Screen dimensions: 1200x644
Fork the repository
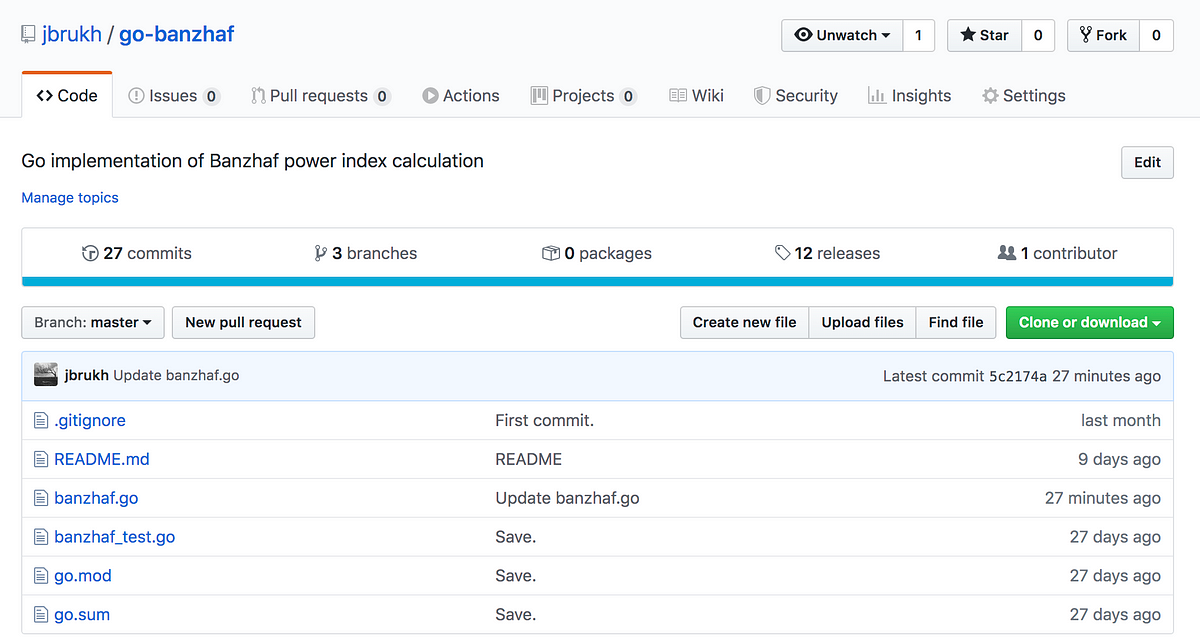1103,35
